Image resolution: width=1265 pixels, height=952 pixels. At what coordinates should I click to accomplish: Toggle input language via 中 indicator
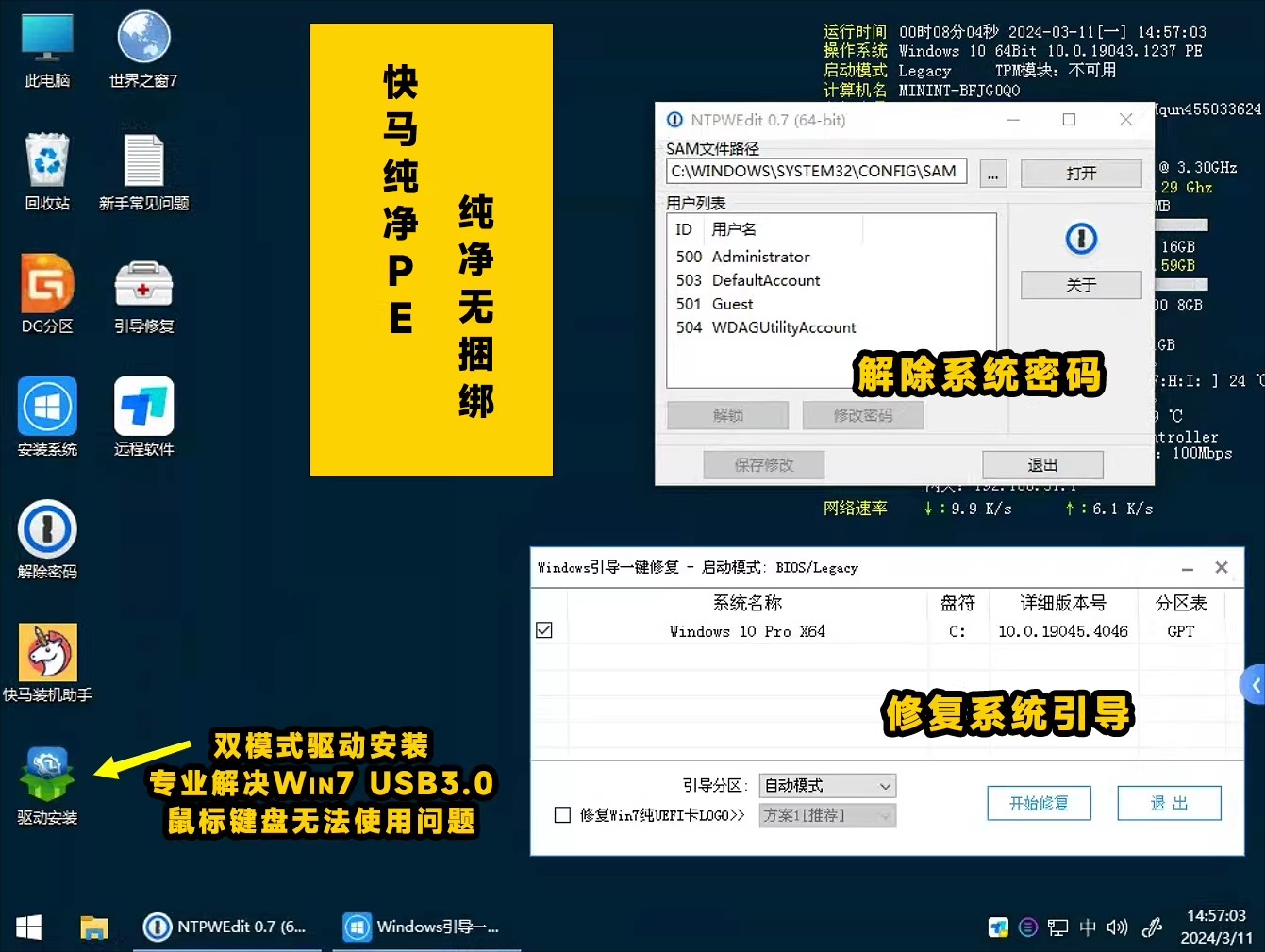tap(1089, 927)
